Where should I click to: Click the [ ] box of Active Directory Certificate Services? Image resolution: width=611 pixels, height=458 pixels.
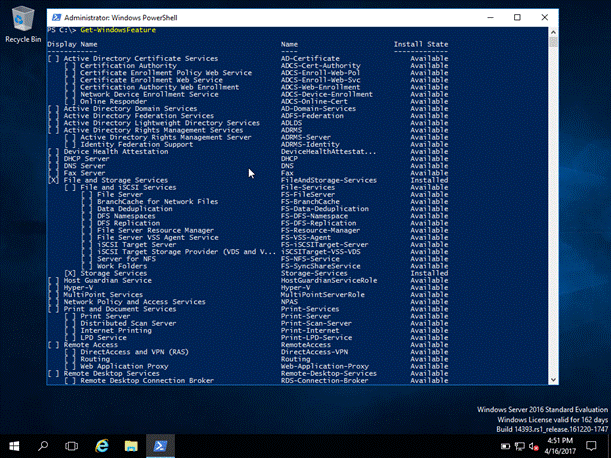pos(54,58)
